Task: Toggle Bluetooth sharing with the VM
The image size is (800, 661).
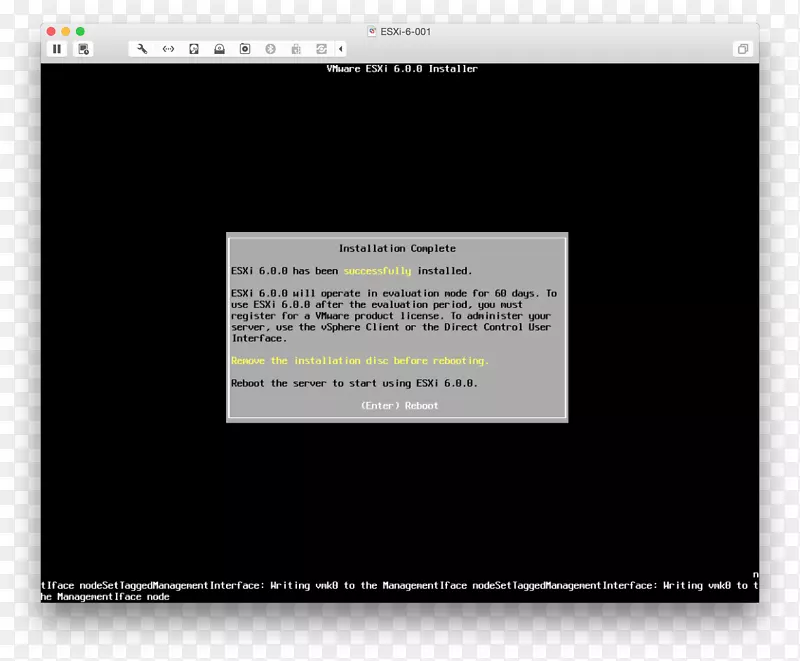Action: coord(270,48)
